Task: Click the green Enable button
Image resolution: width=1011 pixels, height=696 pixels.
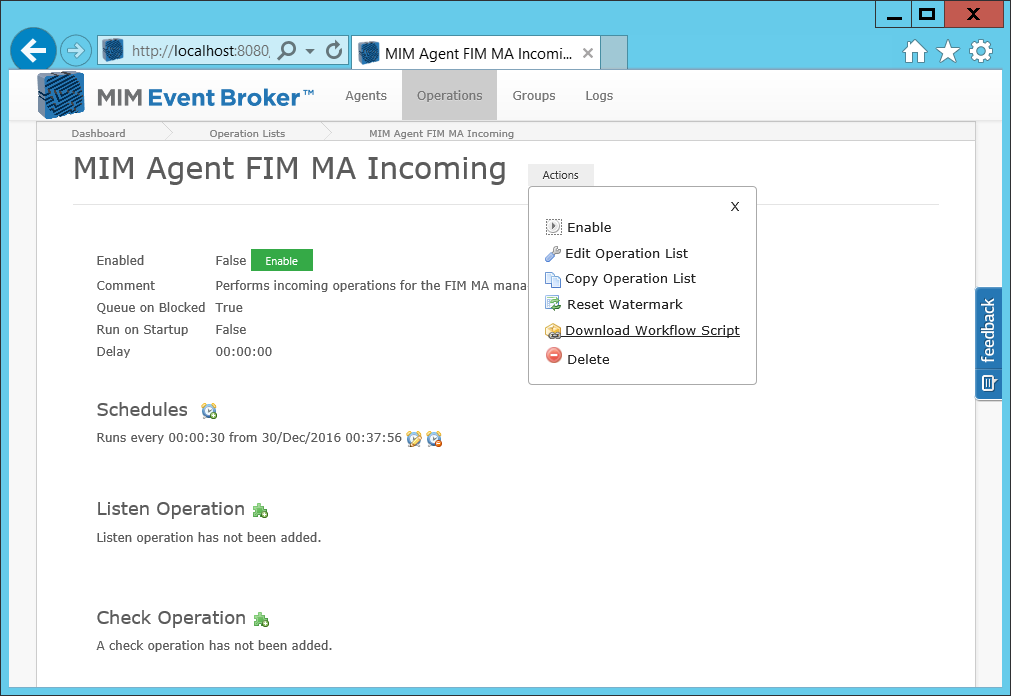Action: point(282,261)
